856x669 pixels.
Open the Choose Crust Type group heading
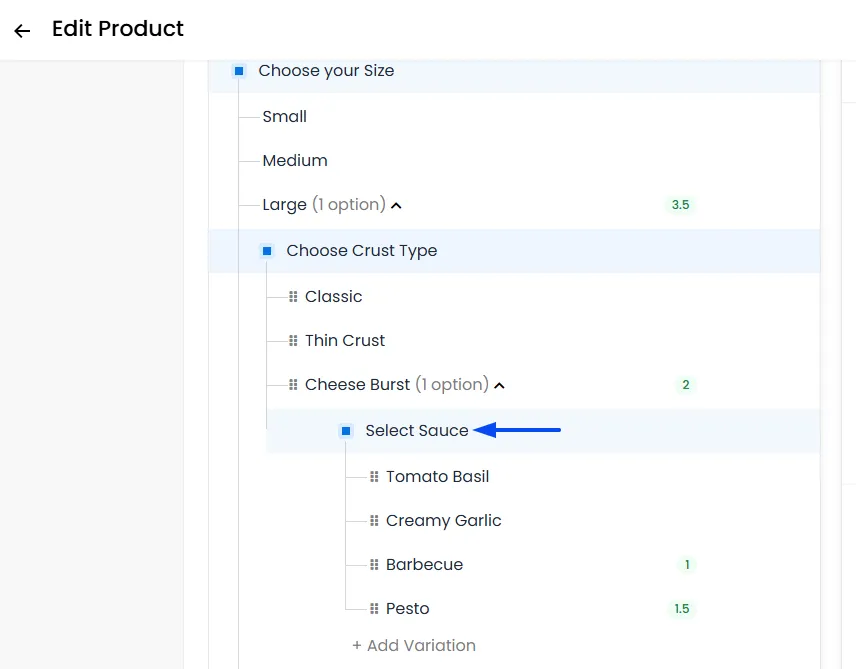click(361, 251)
